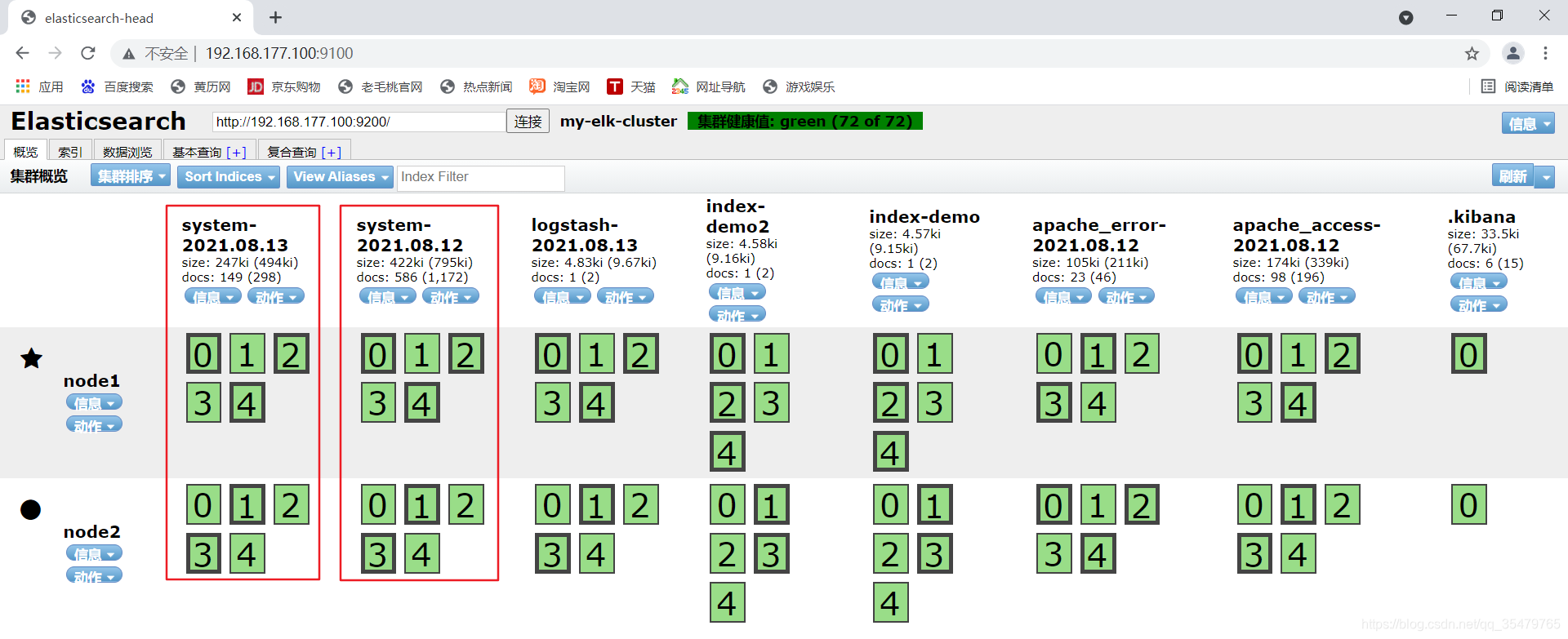Viewport: 1568px width, 639px height.
Task: Click the node2 node name
Action: pos(91,532)
